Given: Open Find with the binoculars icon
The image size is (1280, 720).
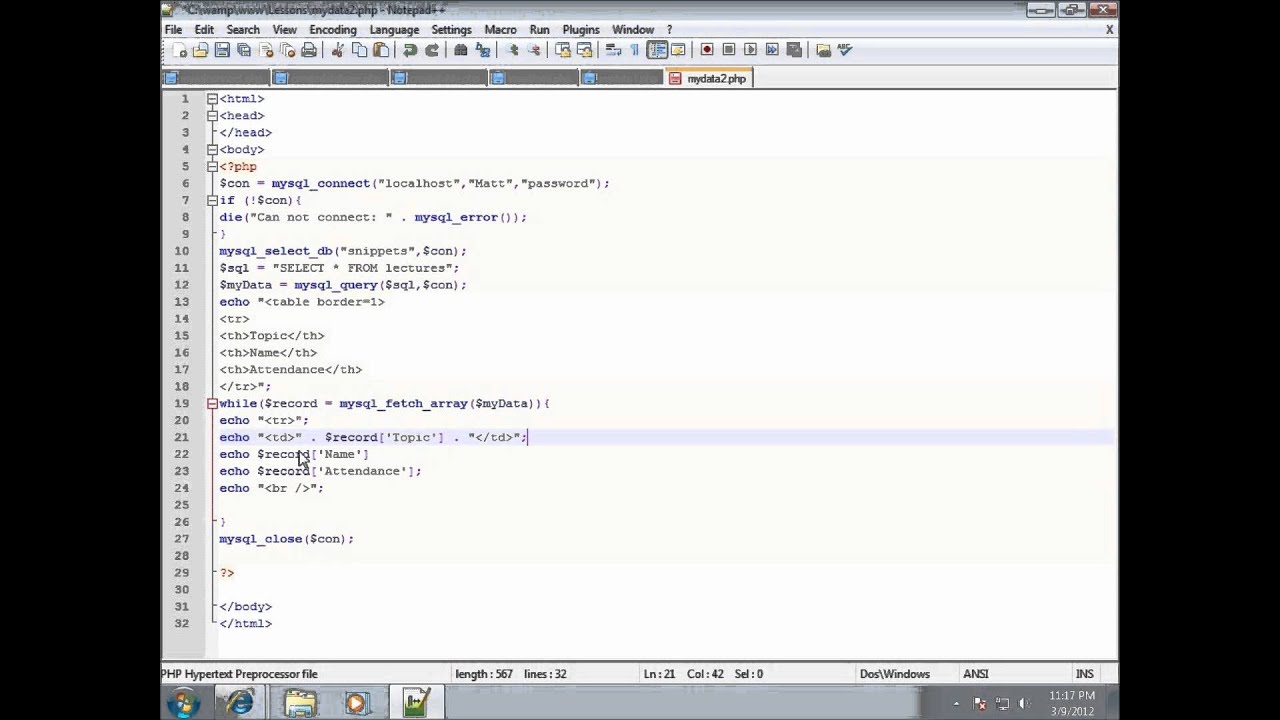Looking at the screenshot, I should click(x=460, y=50).
